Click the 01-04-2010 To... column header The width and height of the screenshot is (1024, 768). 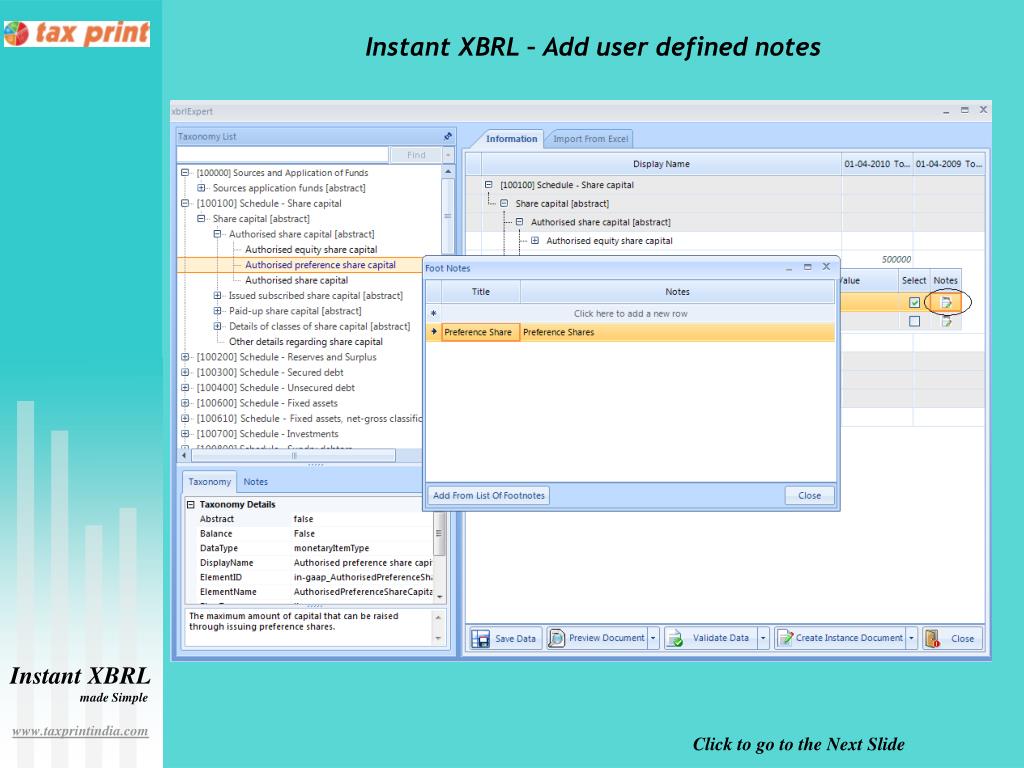[877, 164]
